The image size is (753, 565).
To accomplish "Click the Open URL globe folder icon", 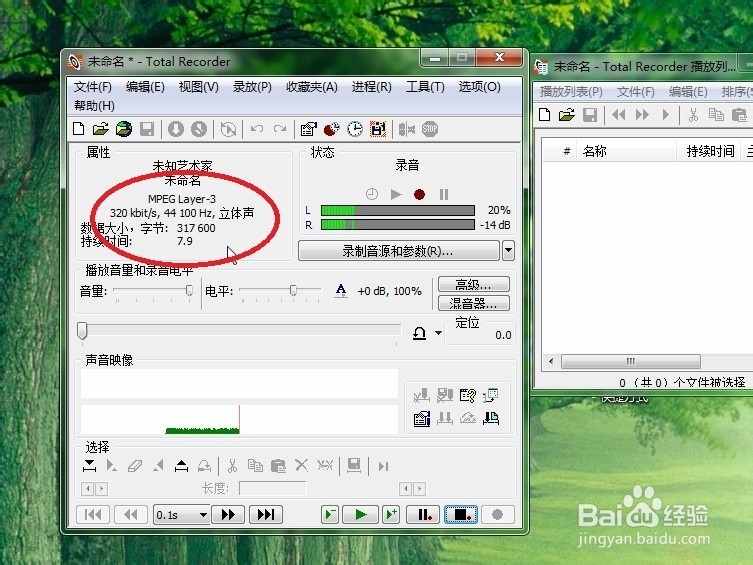I will (124, 129).
